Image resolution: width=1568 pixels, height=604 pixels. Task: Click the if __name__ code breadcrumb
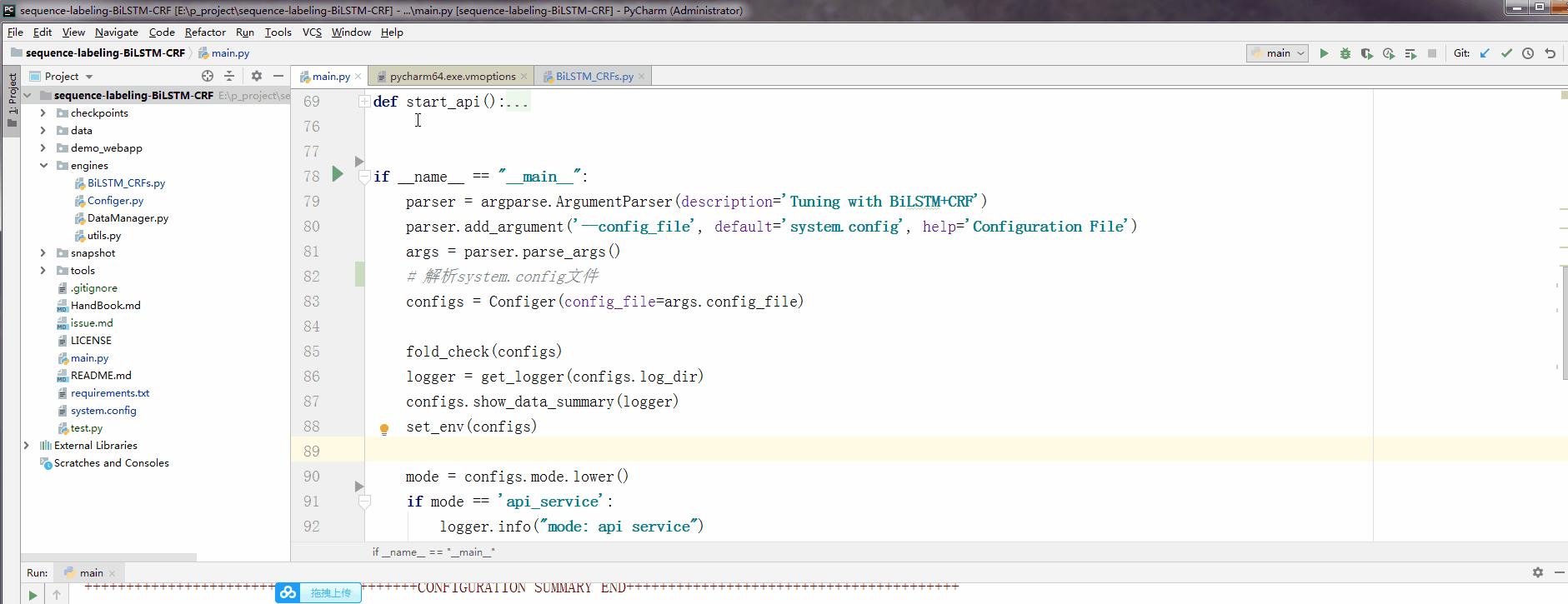[x=433, y=552]
